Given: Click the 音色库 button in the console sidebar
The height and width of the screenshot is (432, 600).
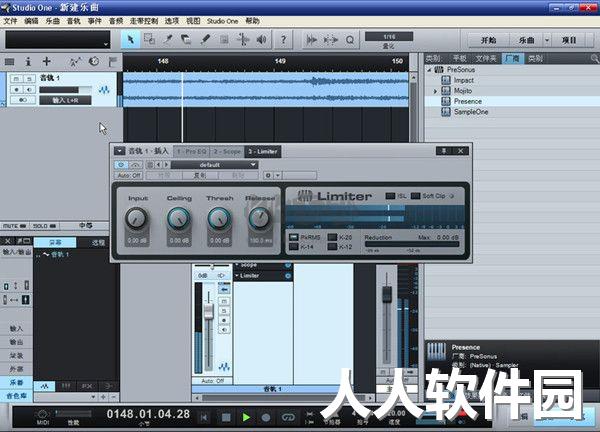Looking at the screenshot, I should click(16, 396).
